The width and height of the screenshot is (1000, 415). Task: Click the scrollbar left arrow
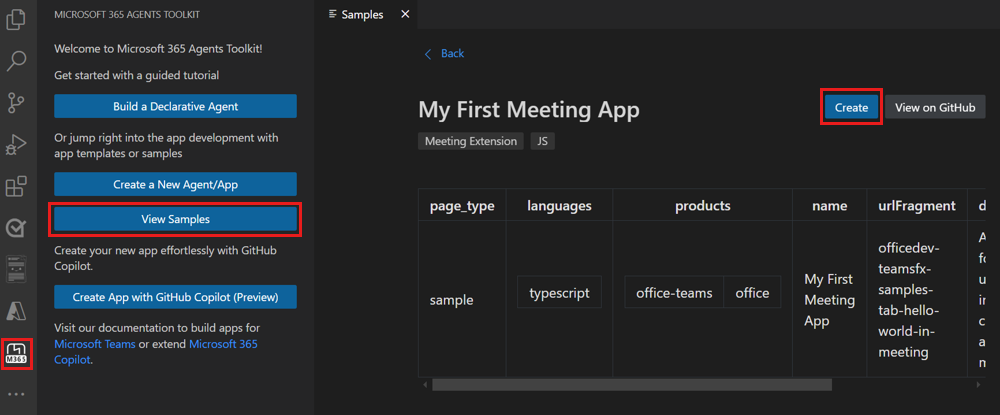point(425,384)
